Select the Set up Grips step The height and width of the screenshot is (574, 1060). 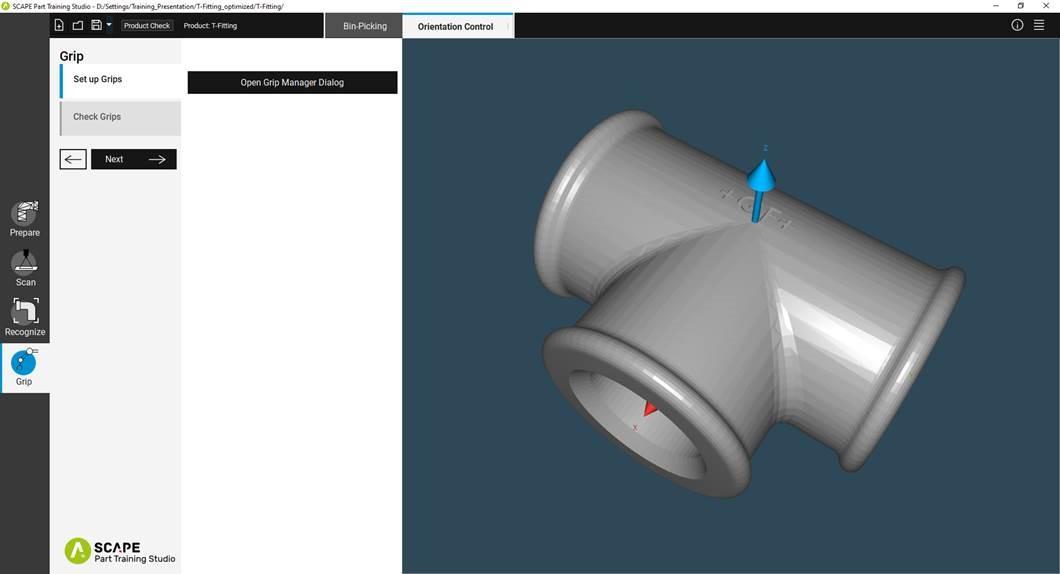[120, 80]
